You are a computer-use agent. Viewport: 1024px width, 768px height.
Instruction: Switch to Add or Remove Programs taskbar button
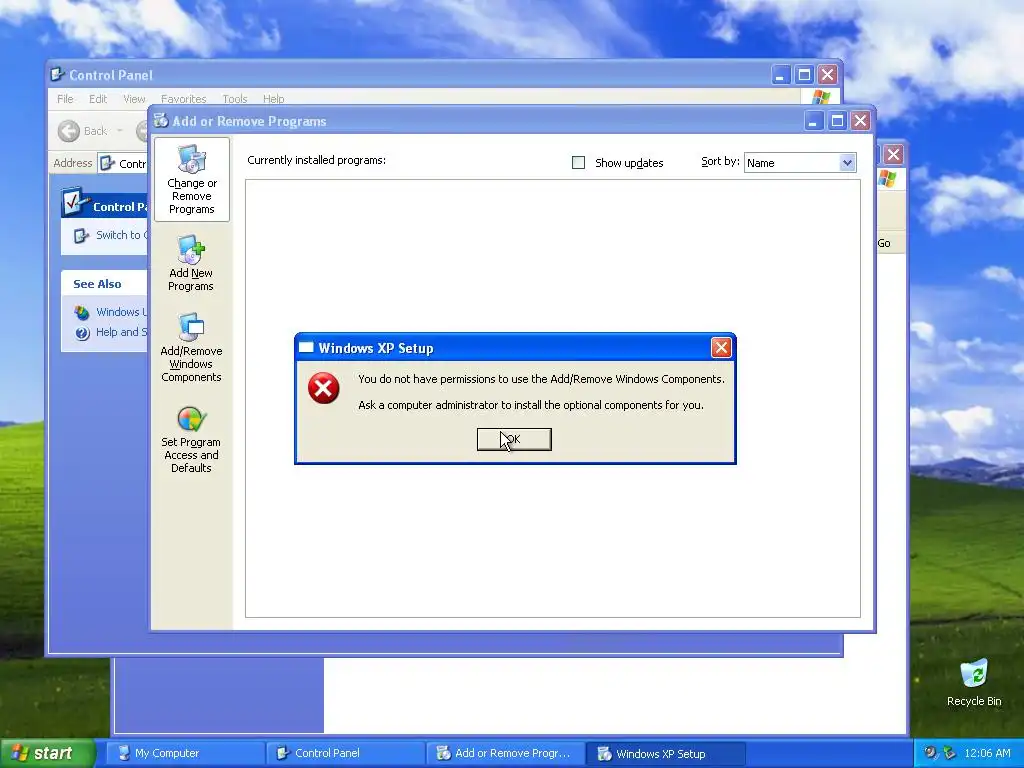(x=505, y=753)
